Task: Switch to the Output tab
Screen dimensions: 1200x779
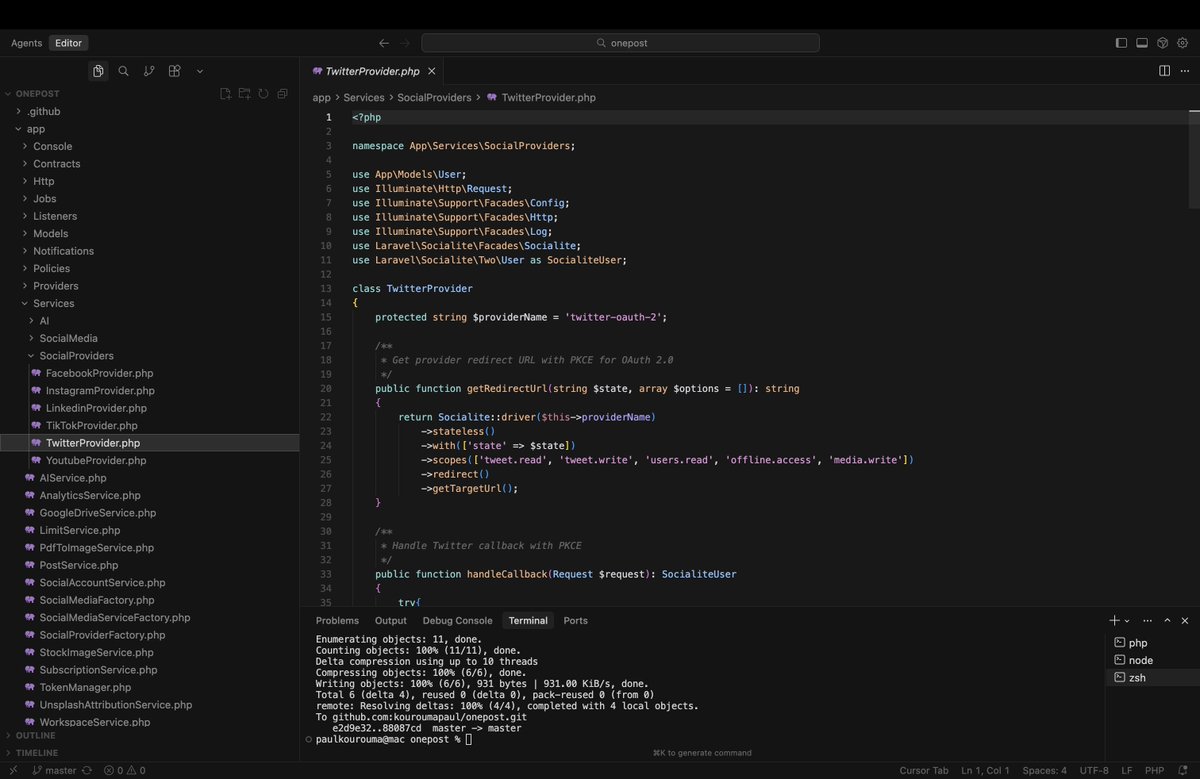Action: [391, 621]
